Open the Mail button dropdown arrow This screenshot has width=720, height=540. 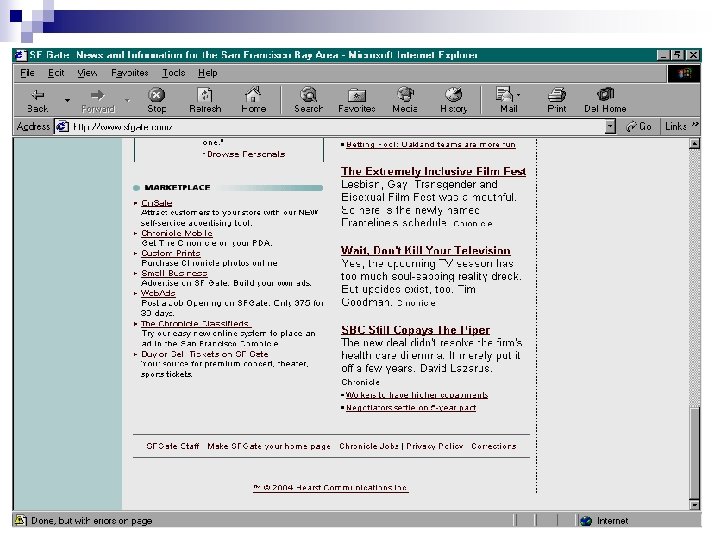pos(518,95)
